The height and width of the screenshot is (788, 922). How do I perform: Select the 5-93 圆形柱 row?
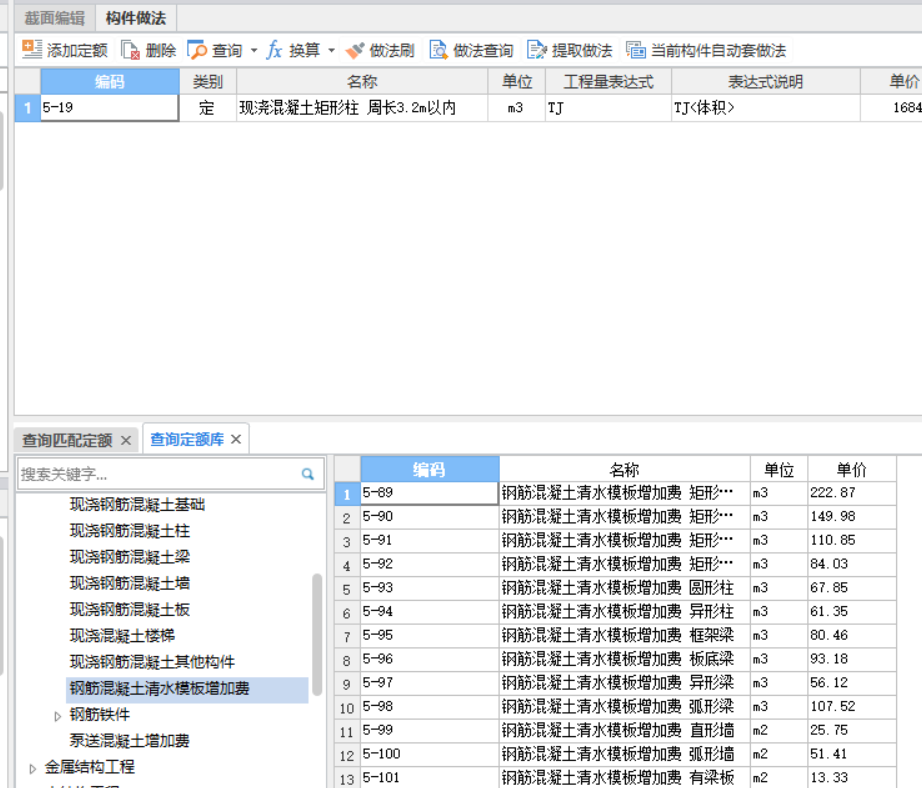[615, 588]
